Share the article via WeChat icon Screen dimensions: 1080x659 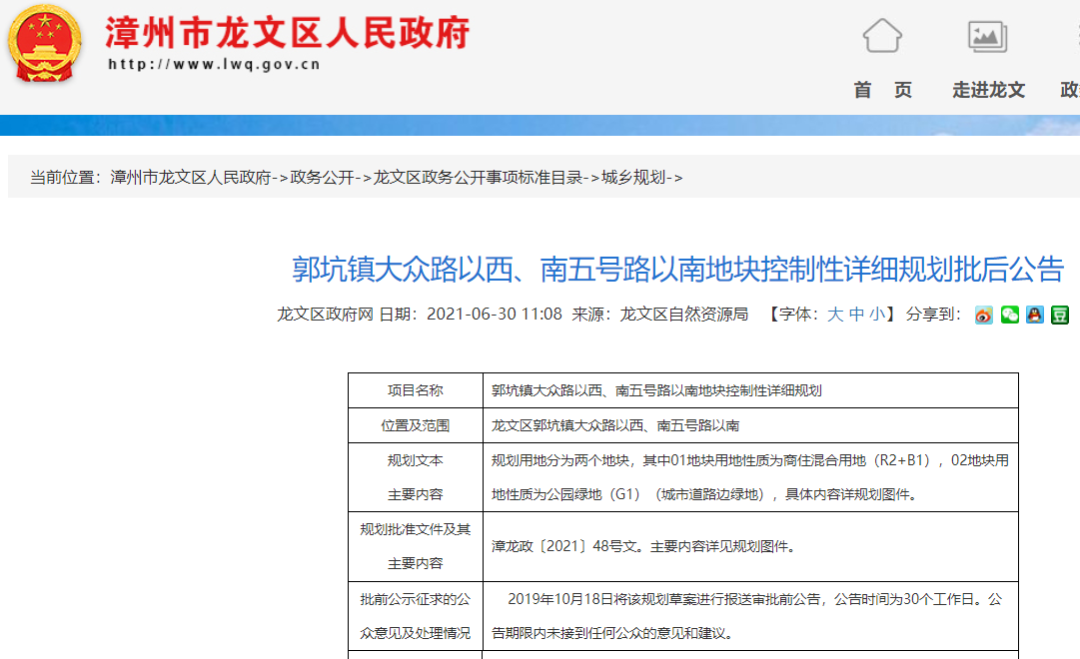pos(1010,315)
